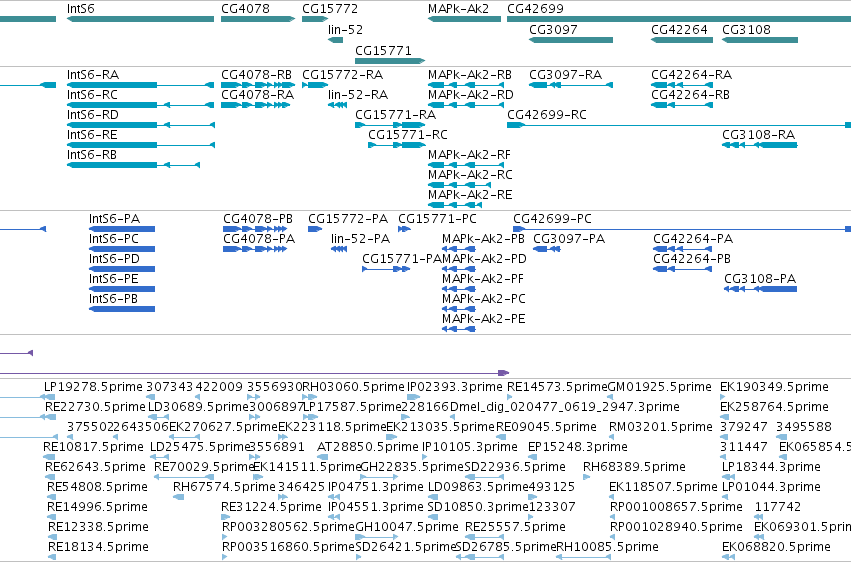The height and width of the screenshot is (562, 851).
Task: Click transcript CG4078-RB
Action: tap(256, 75)
